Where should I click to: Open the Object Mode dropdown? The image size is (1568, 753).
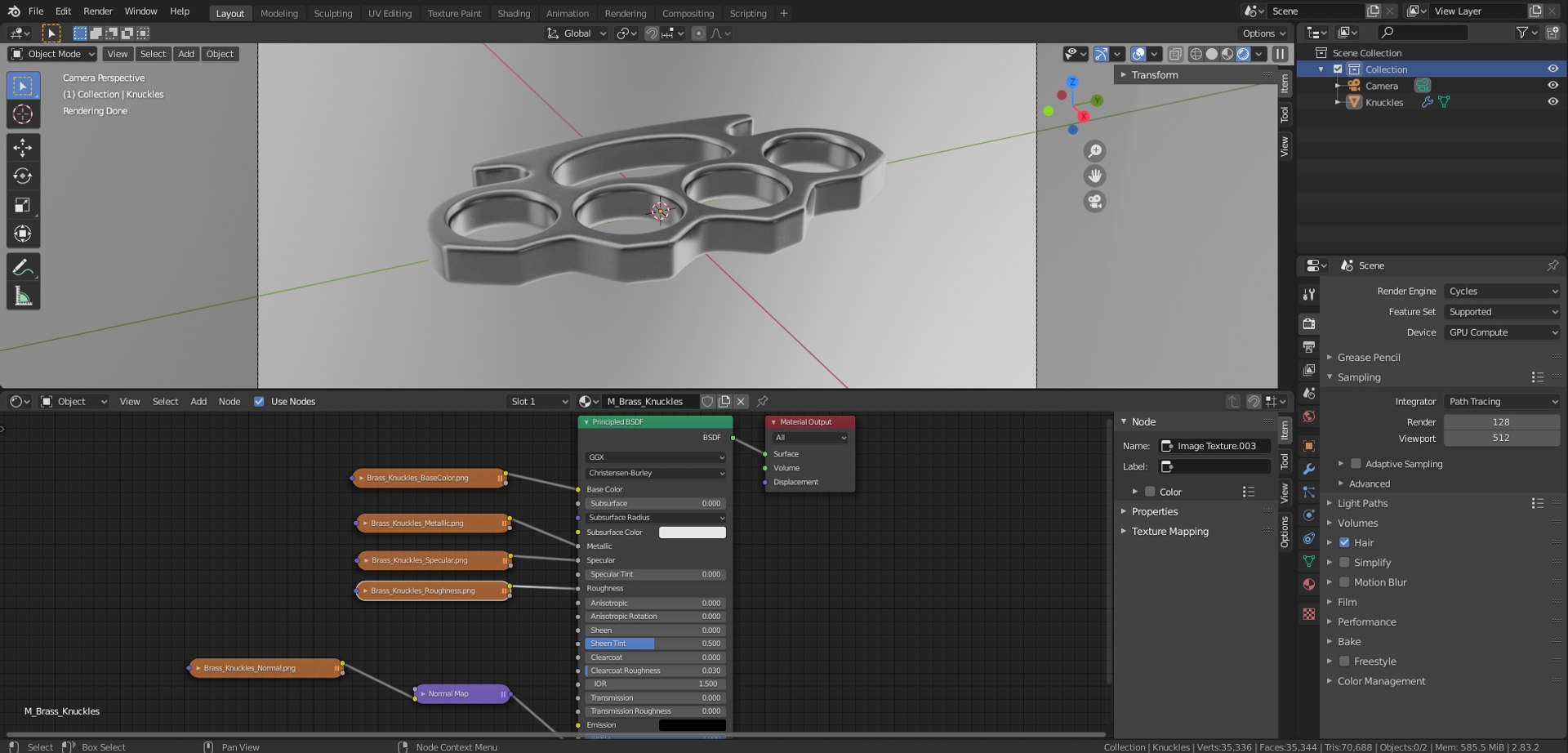point(52,54)
